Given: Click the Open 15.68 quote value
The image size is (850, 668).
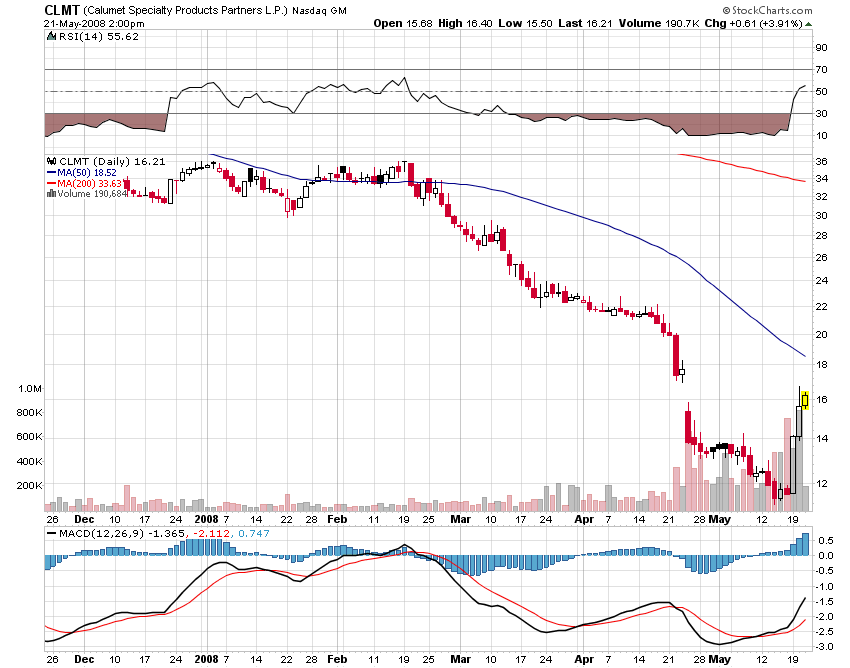Looking at the screenshot, I should (x=403, y=23).
